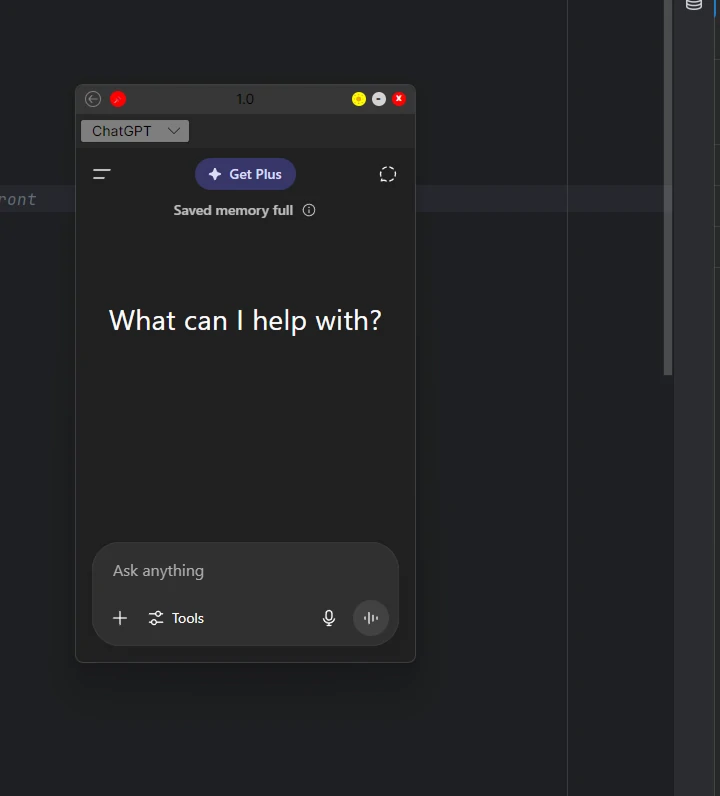Click the back arrow in the title bar
Viewport: 720px width, 796px height.
point(93,99)
